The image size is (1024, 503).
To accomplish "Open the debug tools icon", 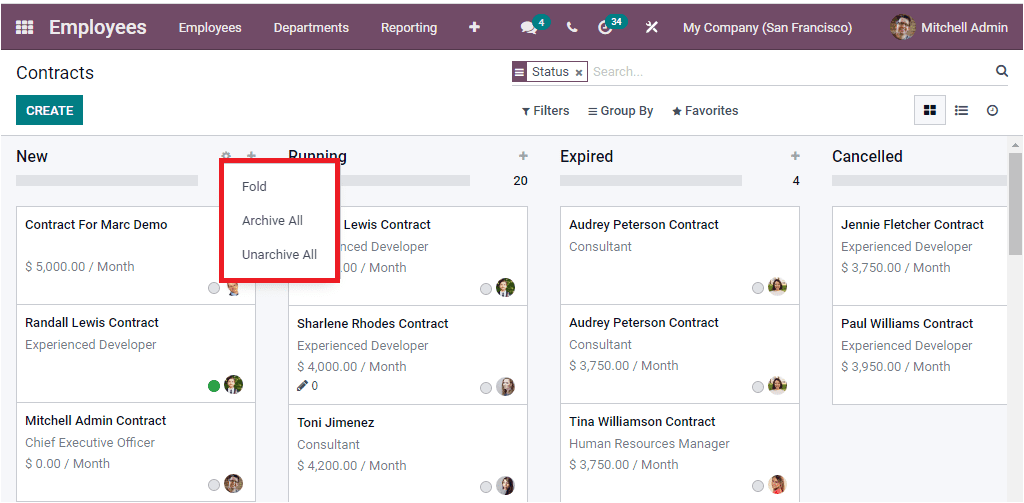I will [651, 27].
